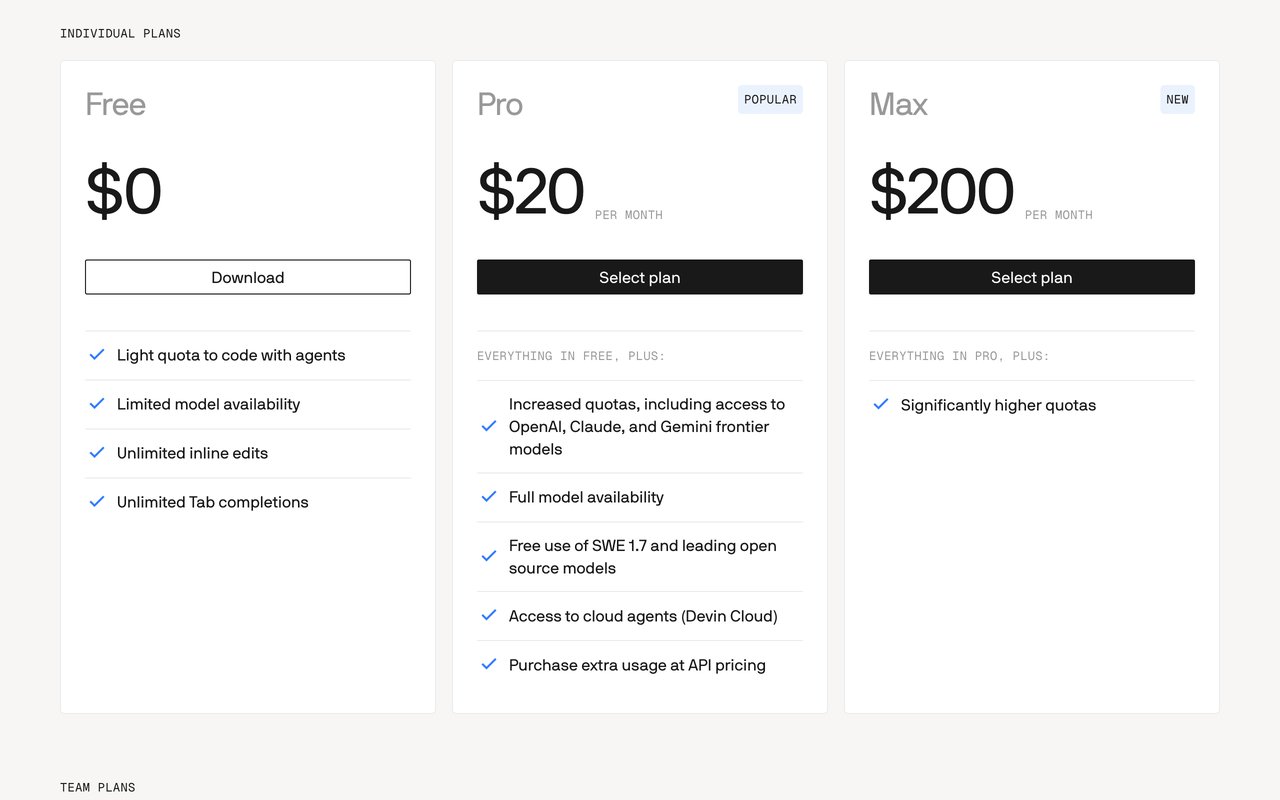Click the Team Plans section label
The image size is (1280, 800).
pyautogui.click(x=98, y=788)
